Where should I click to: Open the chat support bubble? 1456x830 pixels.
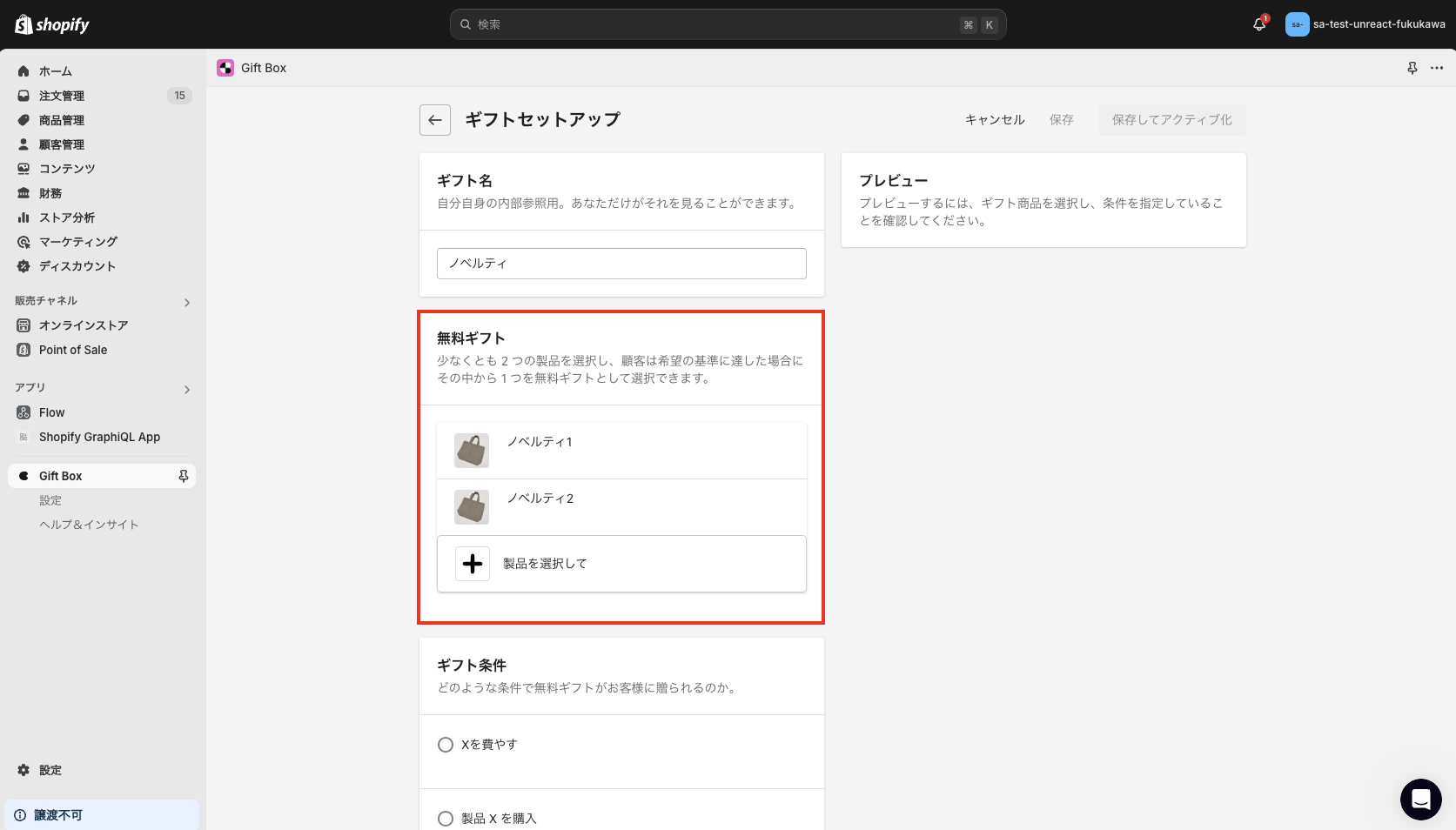(x=1420, y=800)
